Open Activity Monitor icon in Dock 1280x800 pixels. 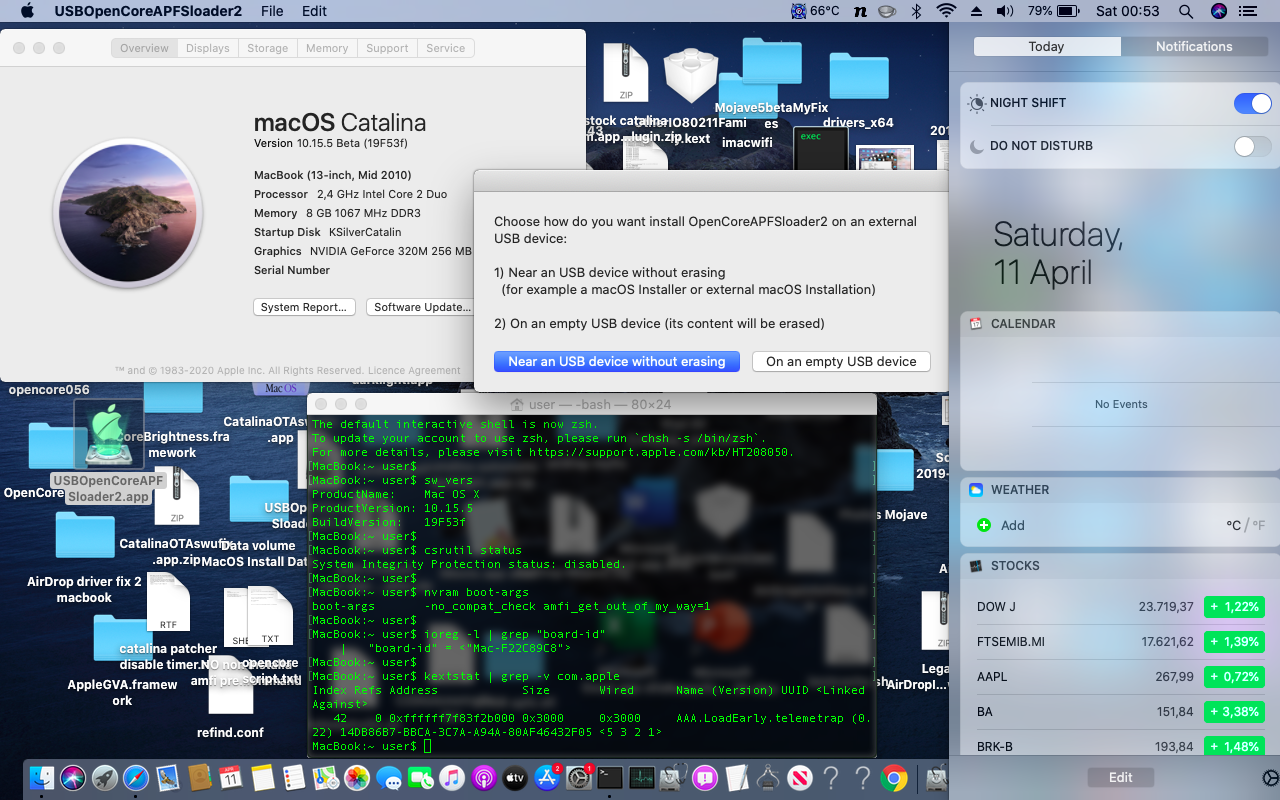coord(642,777)
